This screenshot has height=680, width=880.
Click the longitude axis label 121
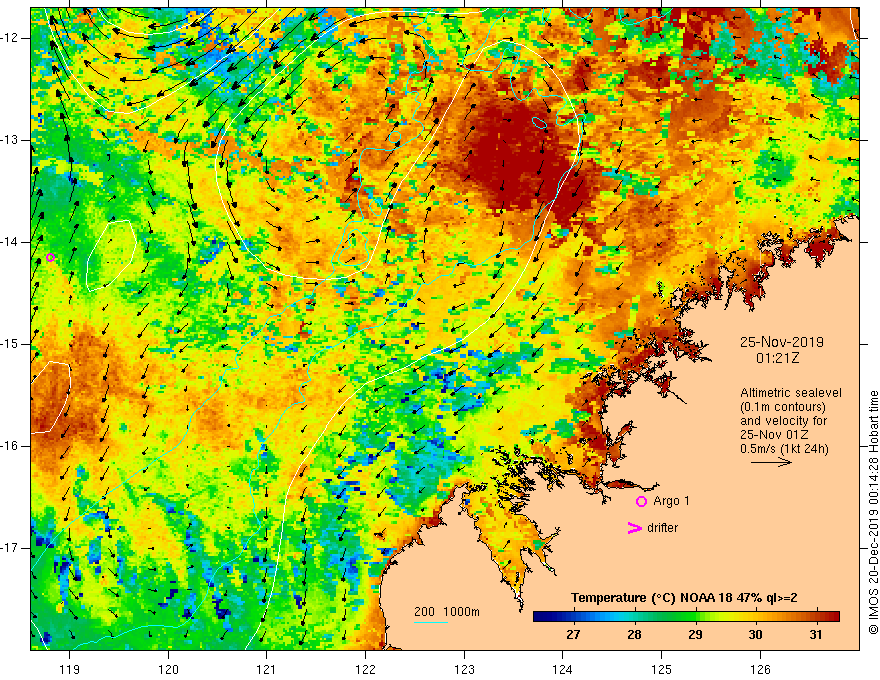(267, 669)
